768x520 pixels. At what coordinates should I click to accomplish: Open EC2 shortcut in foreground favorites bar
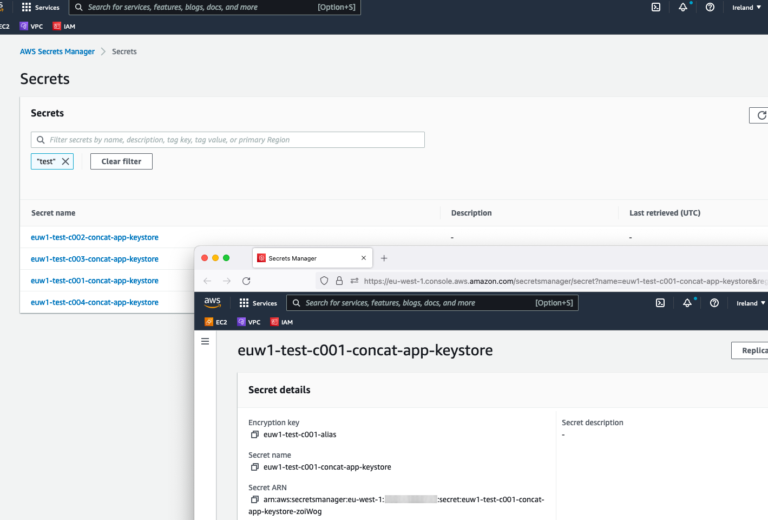(215, 322)
